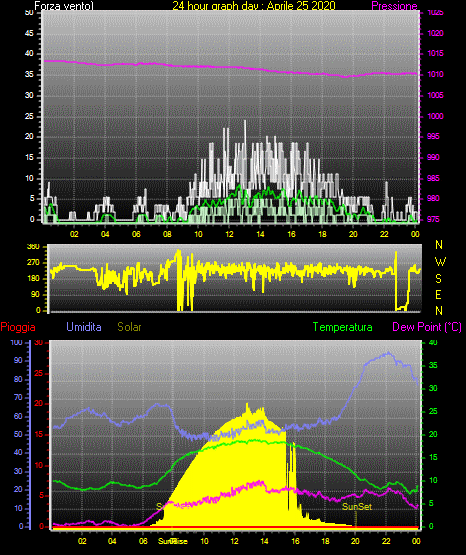Click the graph title Aprile 25 2020
Viewport: 466px width, 555px height.
tap(301, 6)
